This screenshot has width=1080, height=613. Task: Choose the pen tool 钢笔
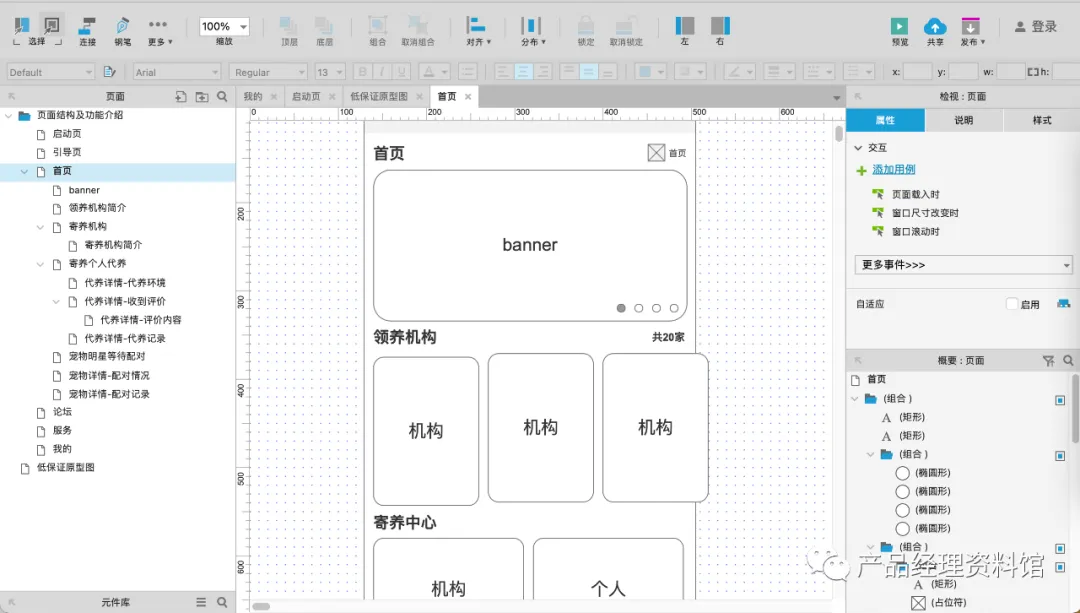[x=123, y=30]
